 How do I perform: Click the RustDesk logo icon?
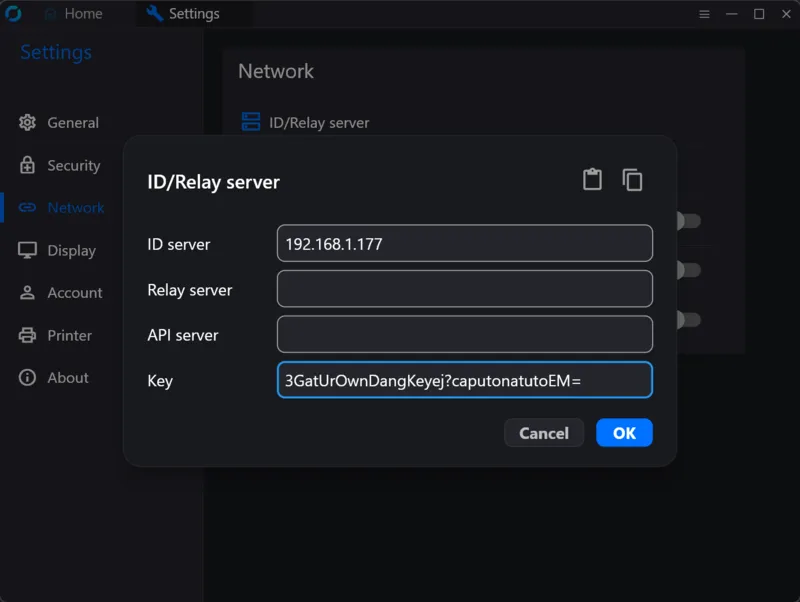[13, 14]
